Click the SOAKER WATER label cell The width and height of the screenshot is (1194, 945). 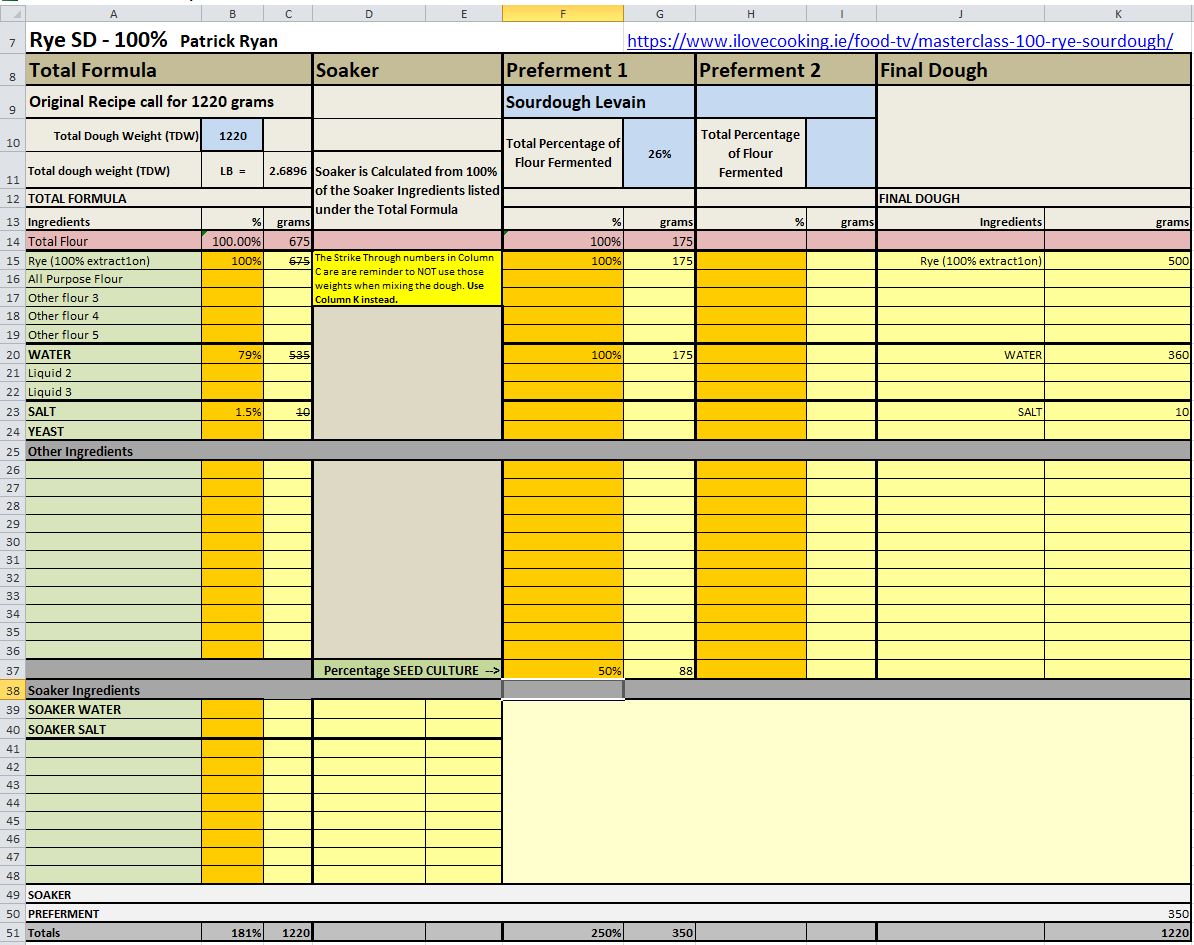[x=113, y=710]
